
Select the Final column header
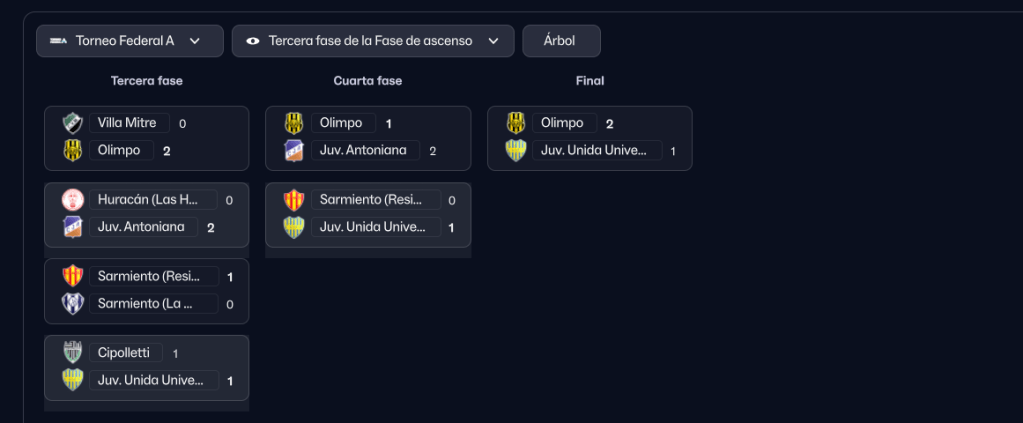click(590, 81)
